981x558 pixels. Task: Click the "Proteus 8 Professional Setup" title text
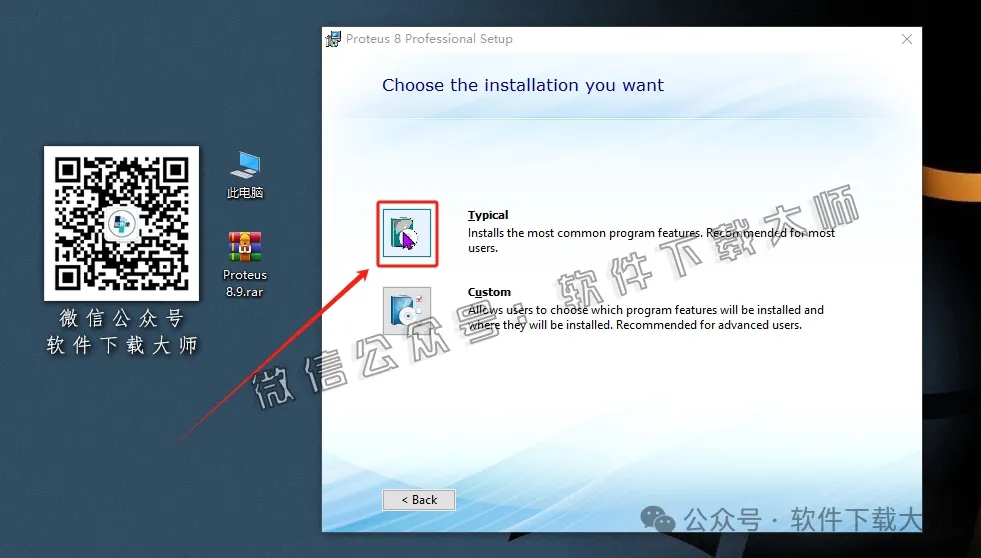coord(429,39)
